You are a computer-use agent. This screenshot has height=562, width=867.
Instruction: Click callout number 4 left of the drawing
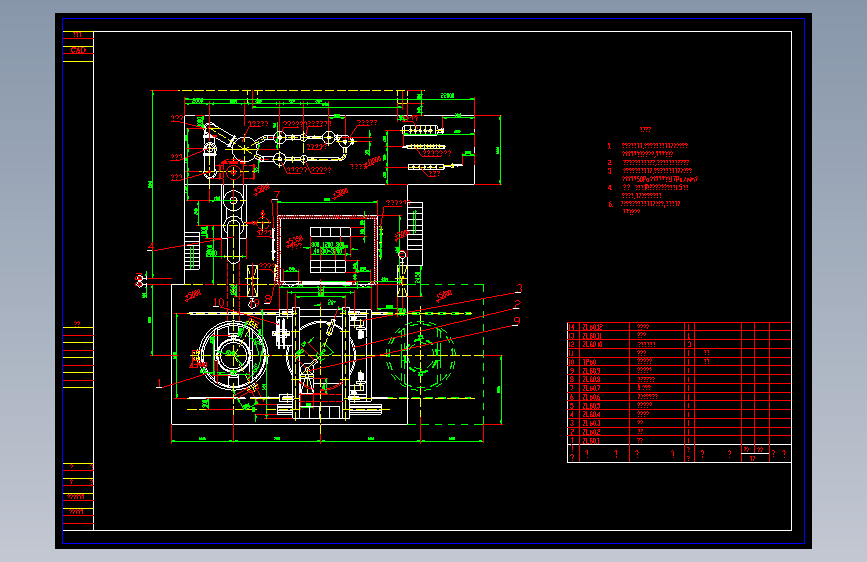(151, 247)
